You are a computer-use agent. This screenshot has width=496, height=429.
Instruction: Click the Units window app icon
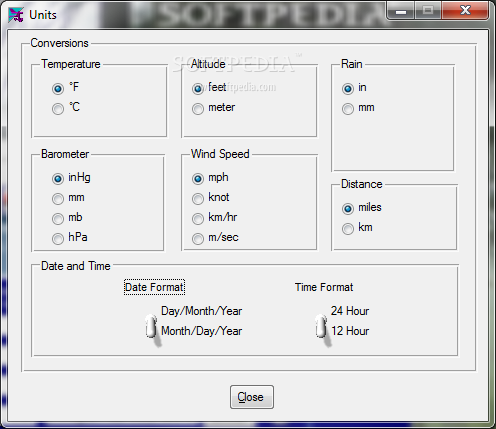pos(16,15)
